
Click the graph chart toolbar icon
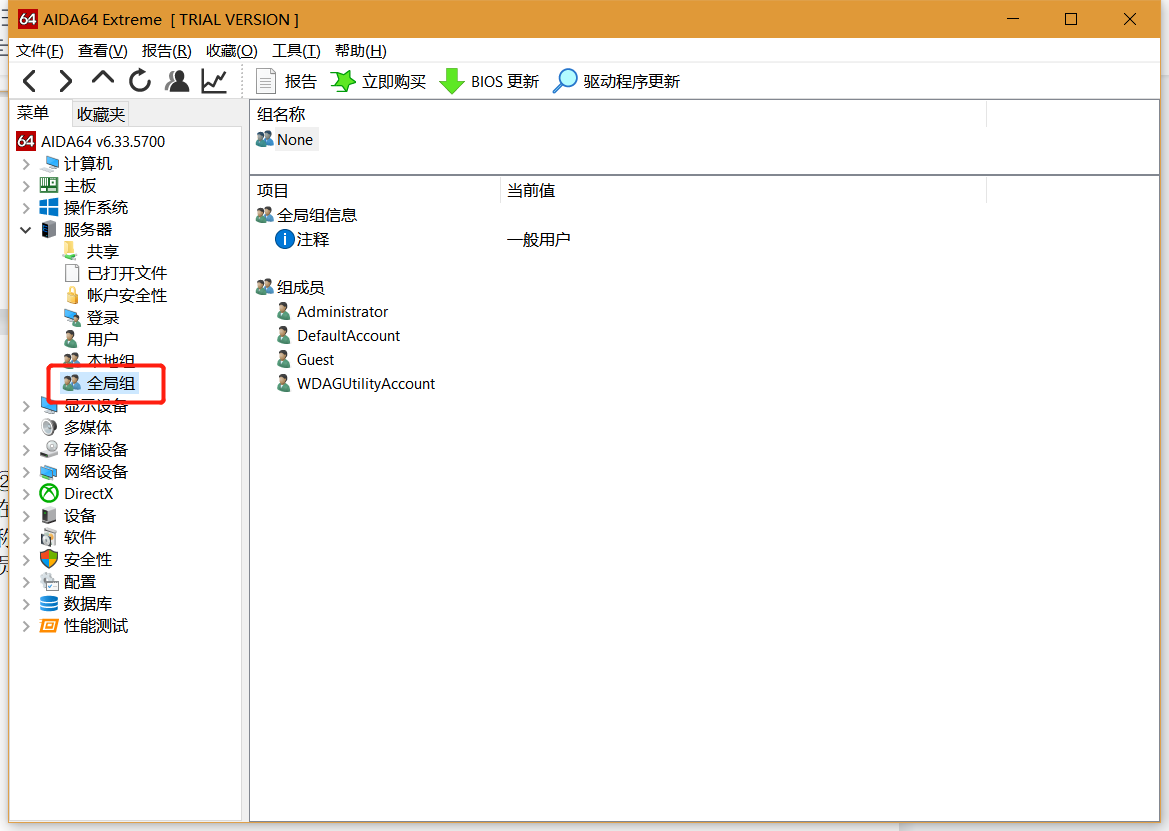click(214, 81)
